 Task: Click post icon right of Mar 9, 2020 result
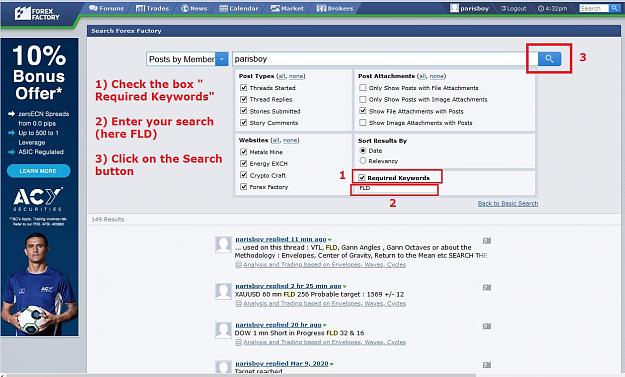(487, 364)
